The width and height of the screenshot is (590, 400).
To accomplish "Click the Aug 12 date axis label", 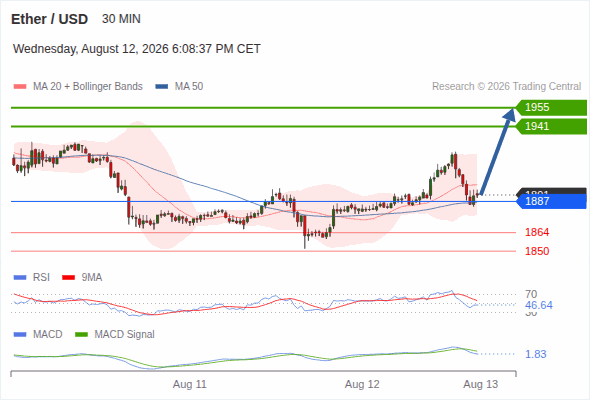I will 362,385.
